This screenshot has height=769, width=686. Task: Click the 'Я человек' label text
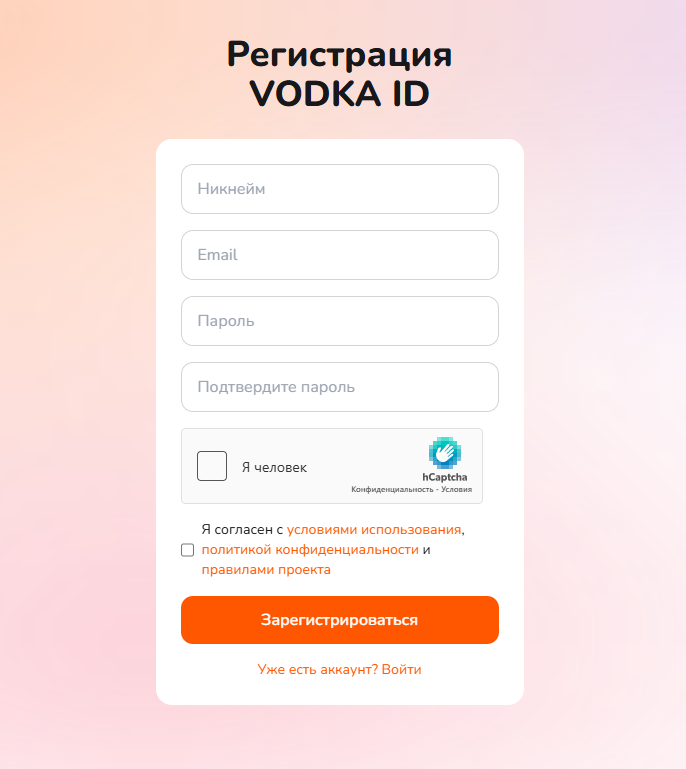(x=274, y=467)
